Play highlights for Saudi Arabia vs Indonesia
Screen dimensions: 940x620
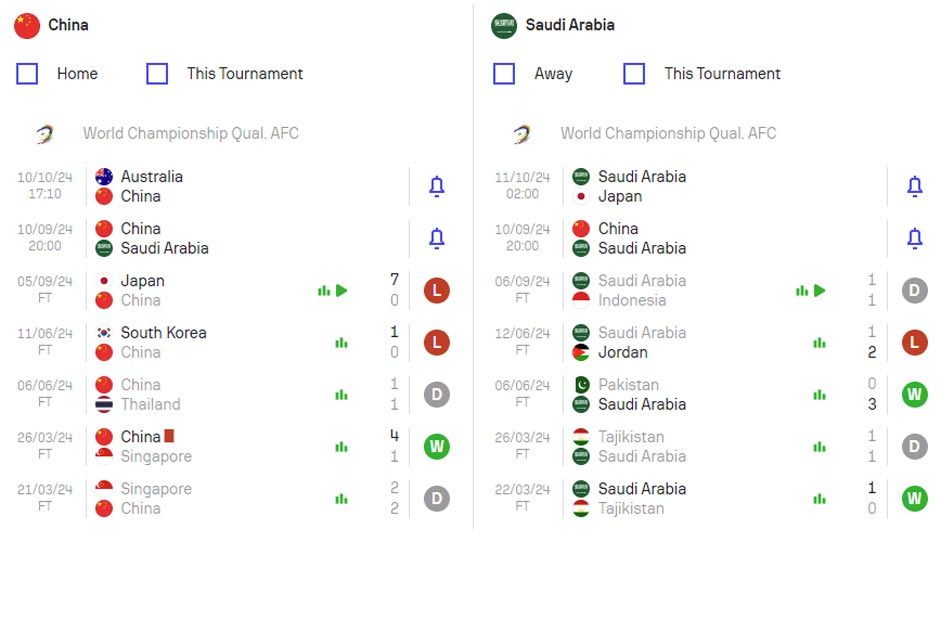point(820,291)
